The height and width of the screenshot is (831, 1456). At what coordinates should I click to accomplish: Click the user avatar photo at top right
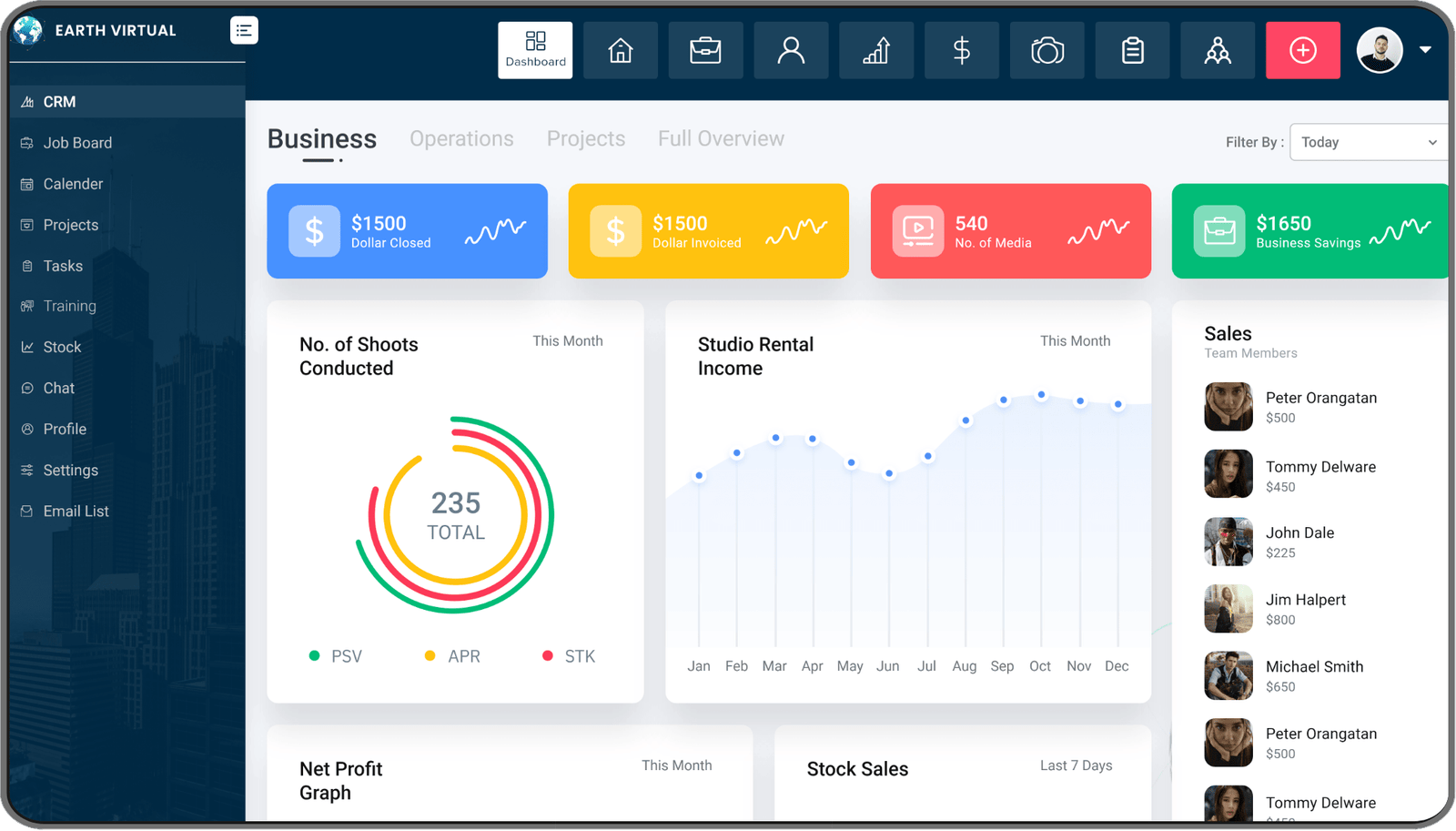(x=1380, y=50)
